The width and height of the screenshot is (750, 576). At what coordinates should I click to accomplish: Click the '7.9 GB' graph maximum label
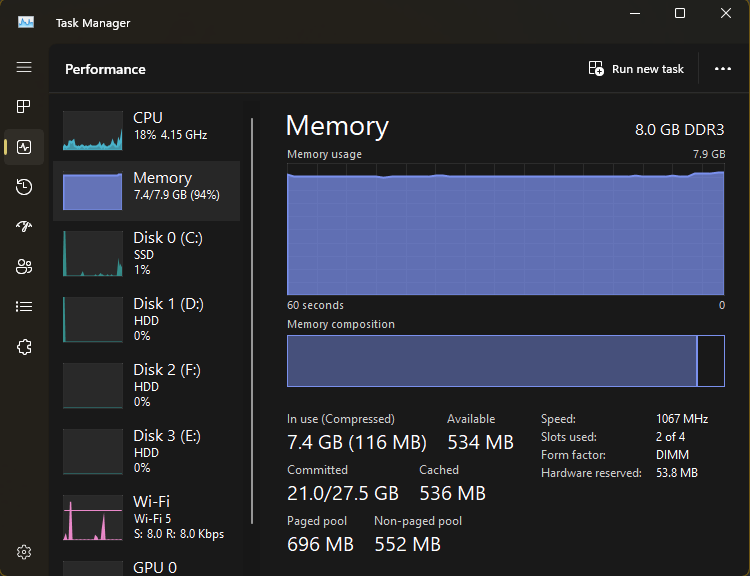click(x=709, y=154)
